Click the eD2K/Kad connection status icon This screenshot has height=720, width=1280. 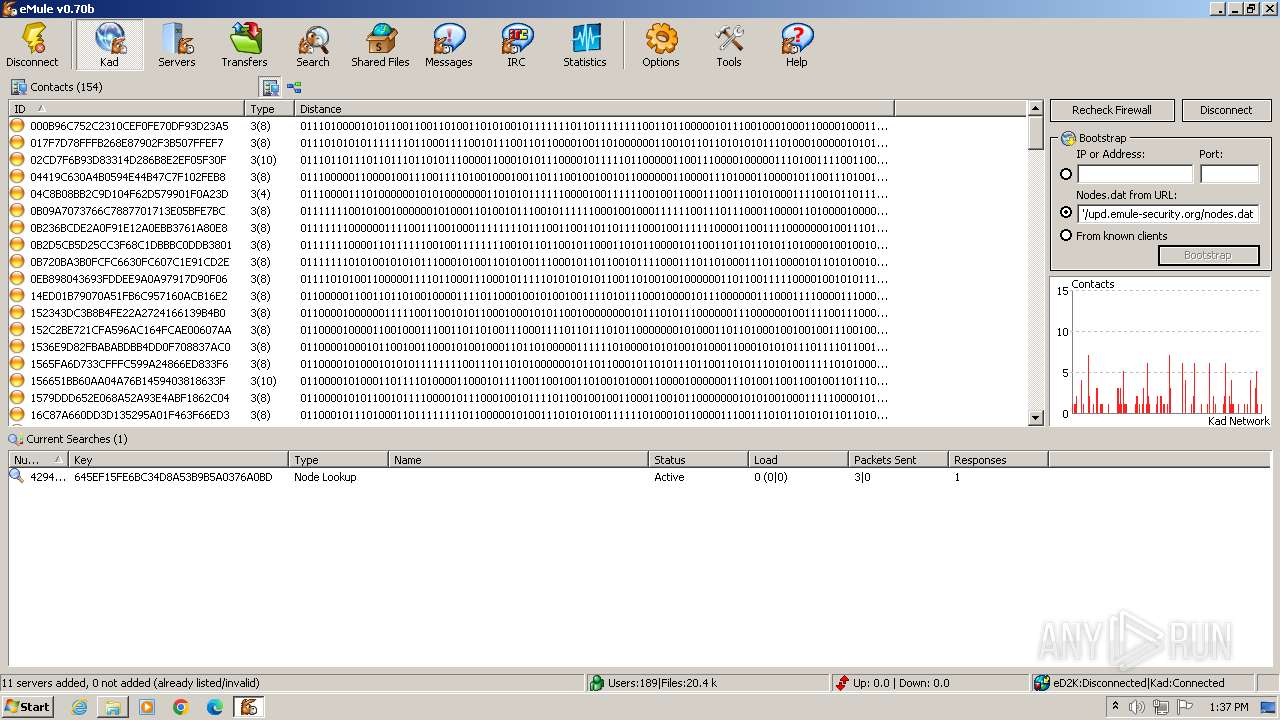click(1043, 683)
